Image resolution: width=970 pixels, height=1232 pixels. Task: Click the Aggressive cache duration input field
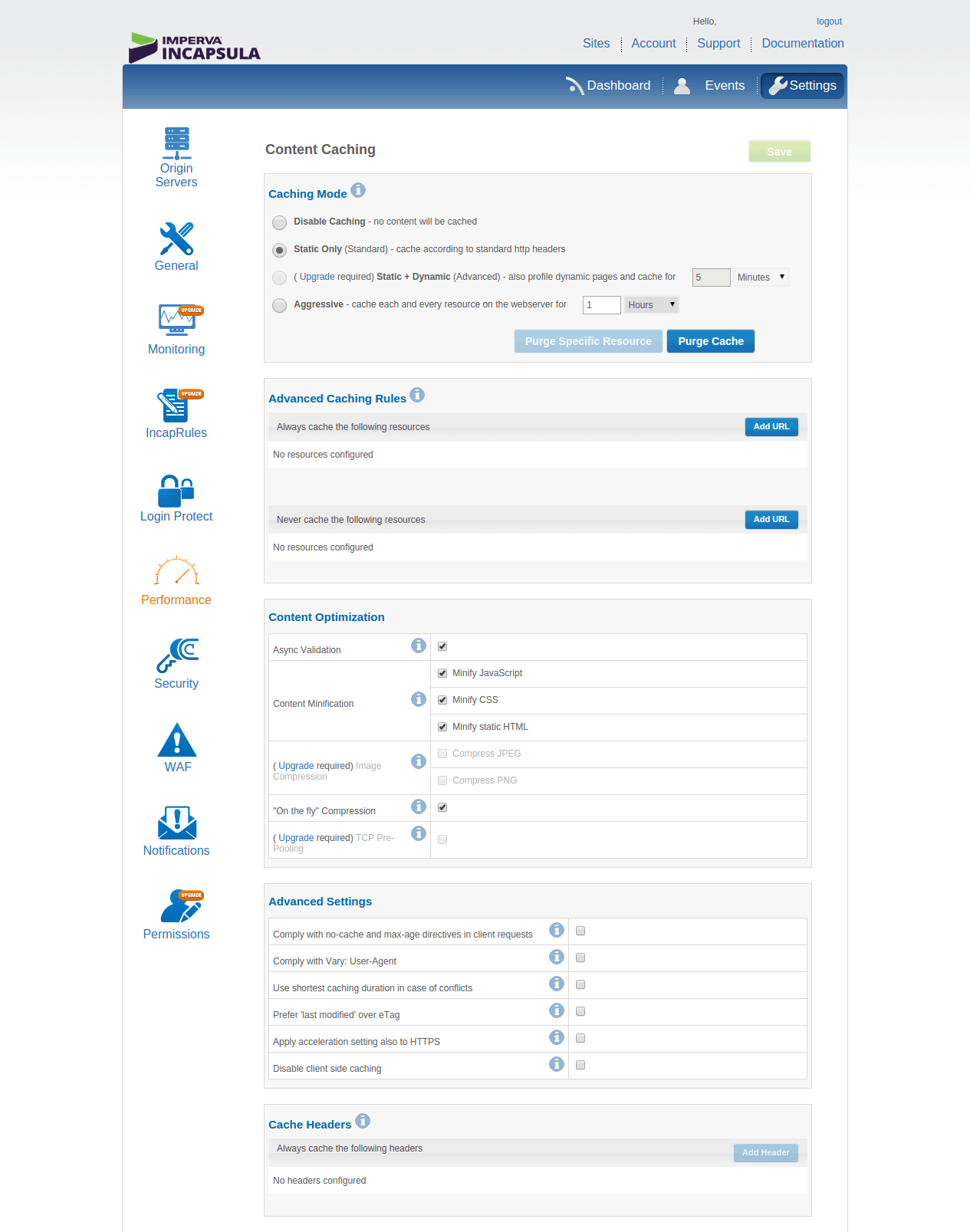[601, 305]
